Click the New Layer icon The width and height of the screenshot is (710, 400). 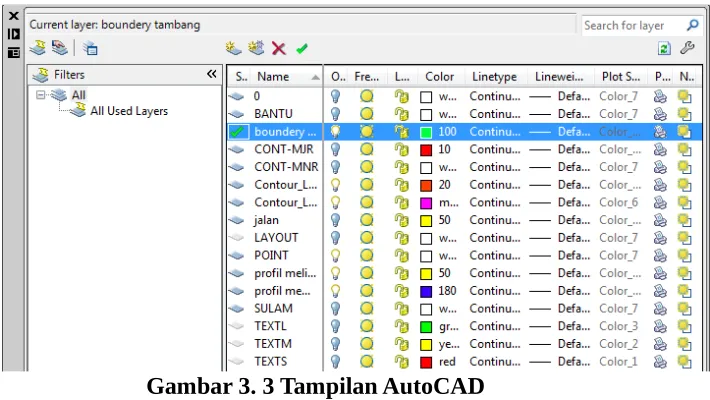tap(233, 48)
